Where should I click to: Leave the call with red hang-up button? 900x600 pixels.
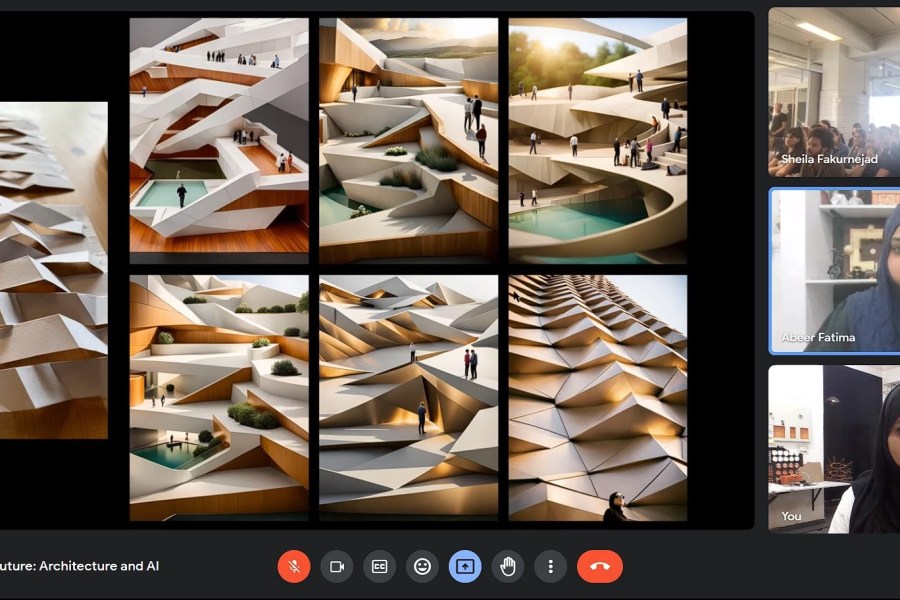click(599, 566)
